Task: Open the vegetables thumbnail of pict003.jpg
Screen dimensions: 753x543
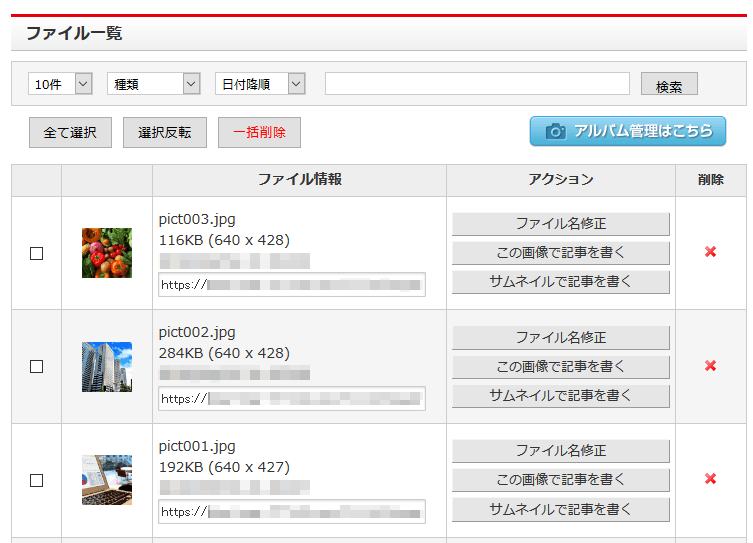Action: pyautogui.click(x=107, y=253)
